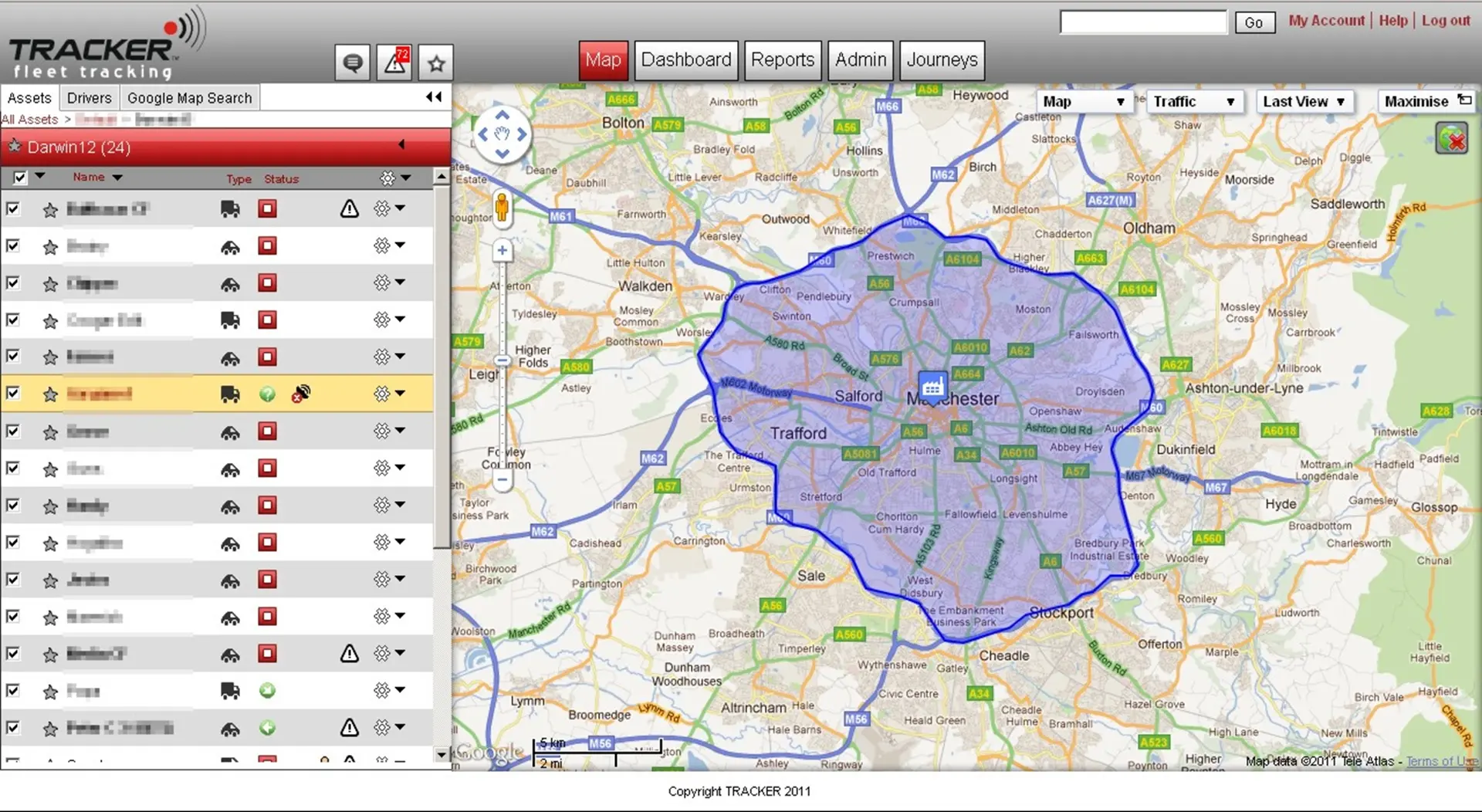
Task: Open the messages speech bubble icon
Action: [353, 63]
